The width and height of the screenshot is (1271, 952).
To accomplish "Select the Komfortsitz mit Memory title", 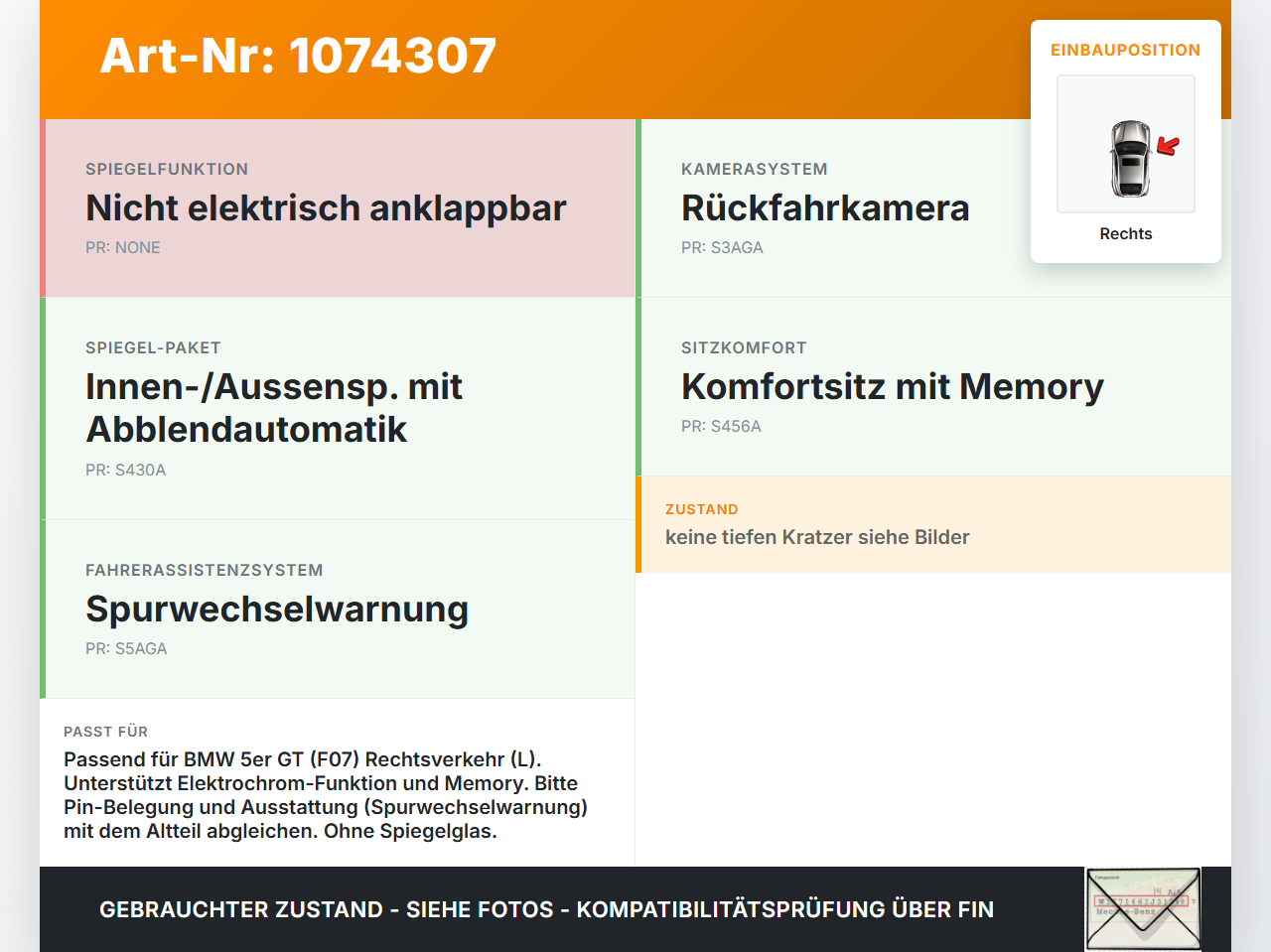I will 893,387.
